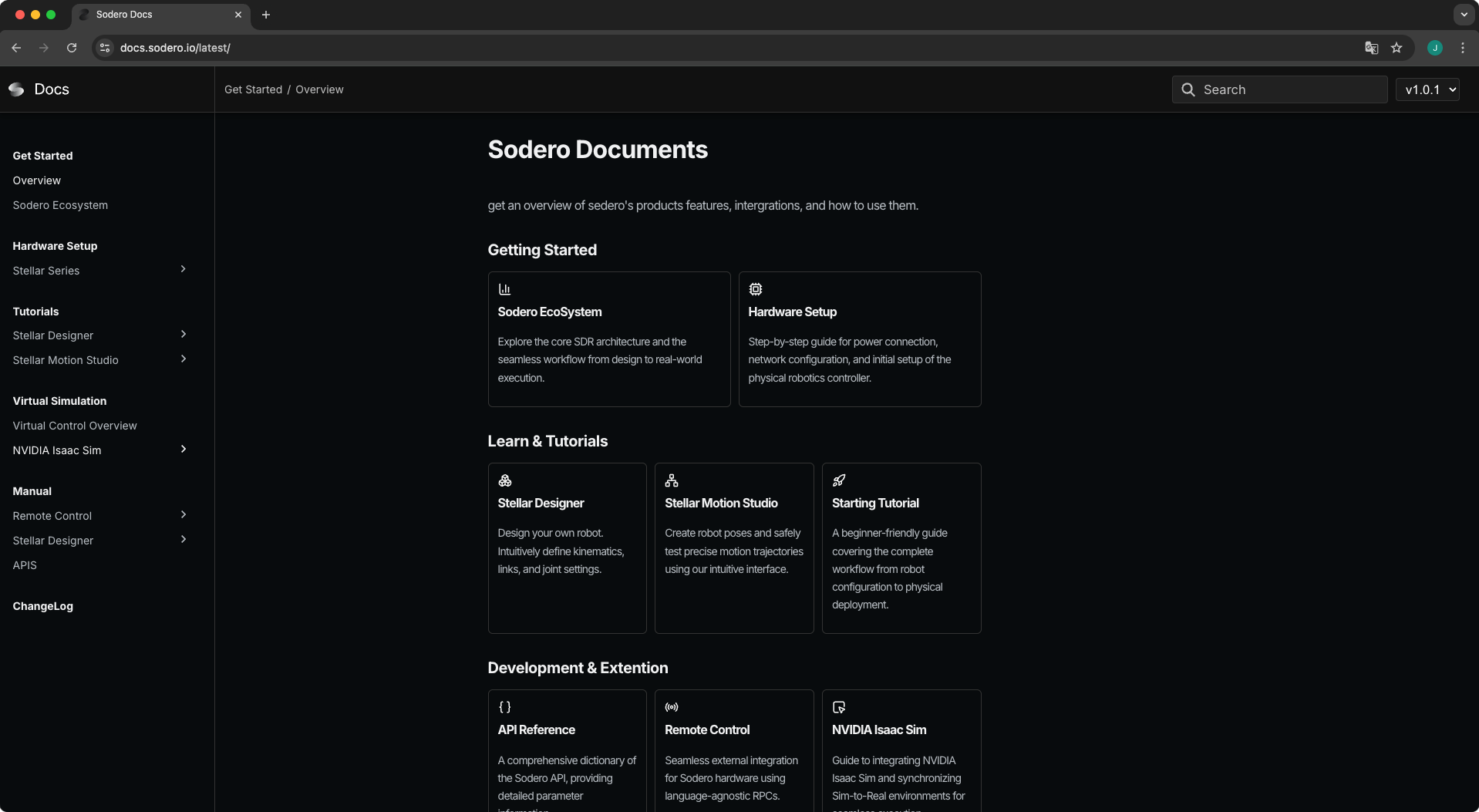Click the Manual sidebar heading
This screenshot has width=1479, height=812.
pos(32,491)
